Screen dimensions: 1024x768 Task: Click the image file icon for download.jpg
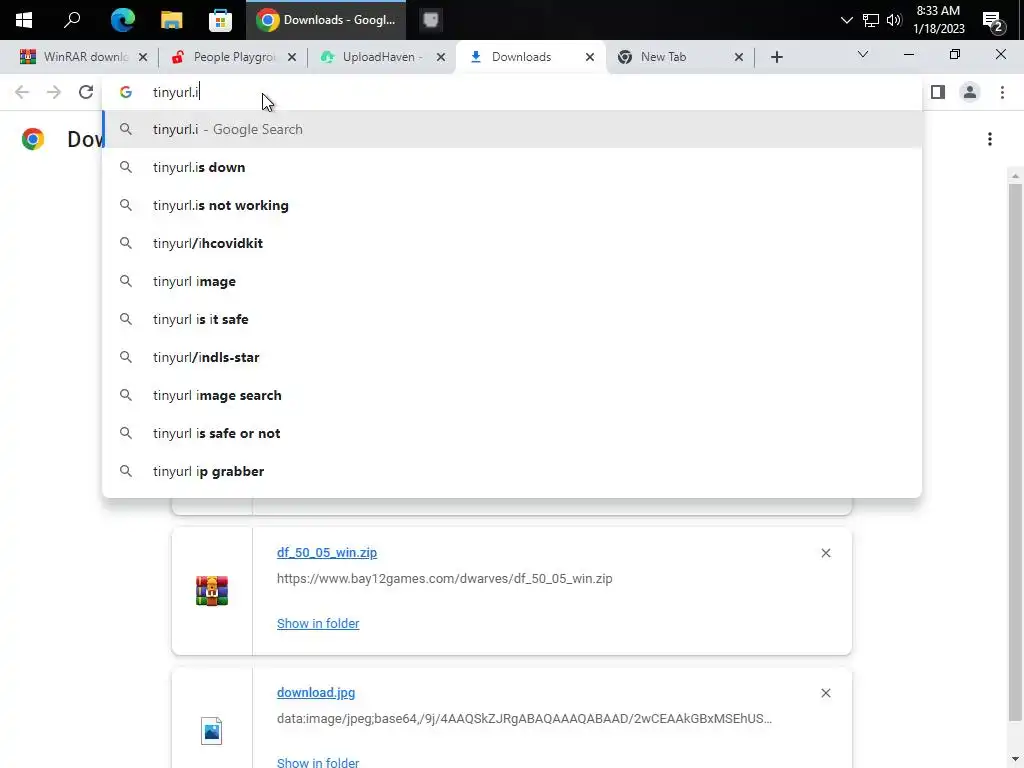(212, 731)
